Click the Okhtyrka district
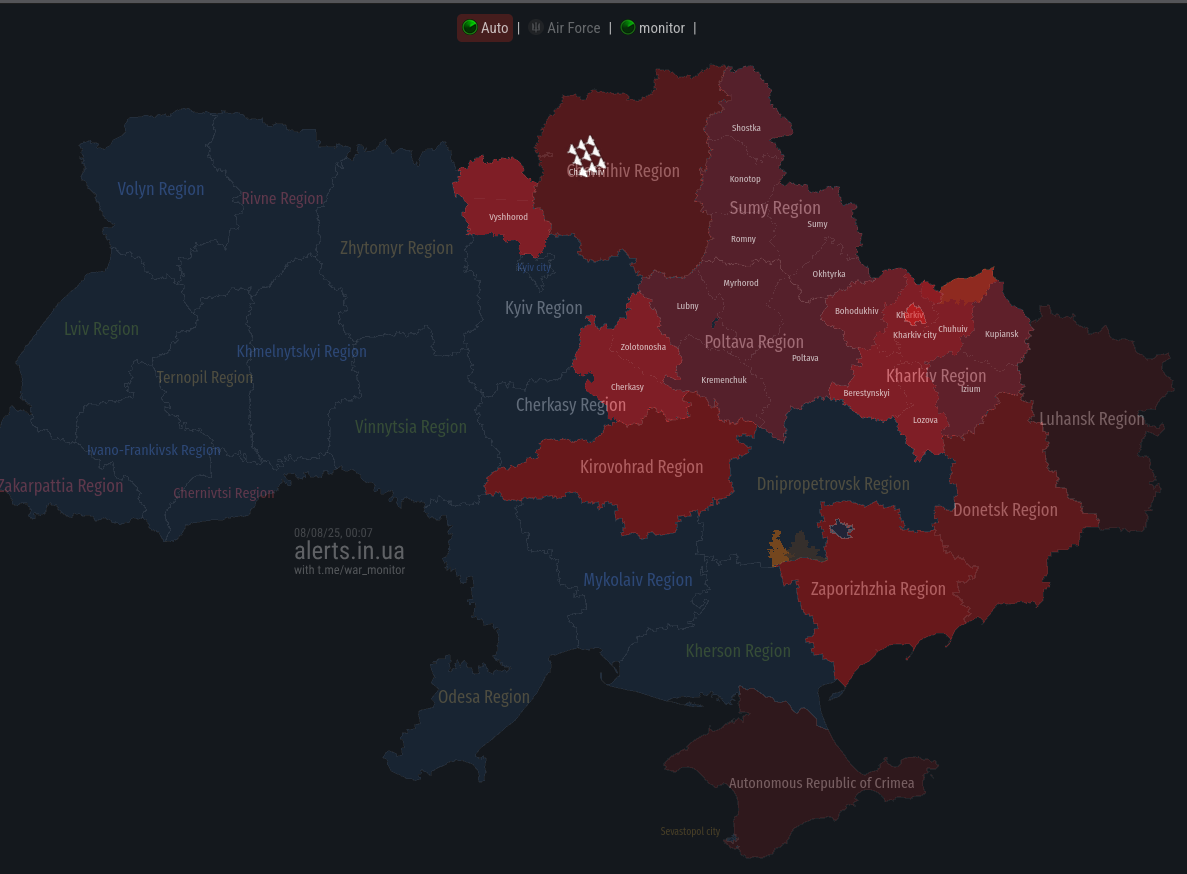Image resolution: width=1187 pixels, height=874 pixels. click(829, 274)
